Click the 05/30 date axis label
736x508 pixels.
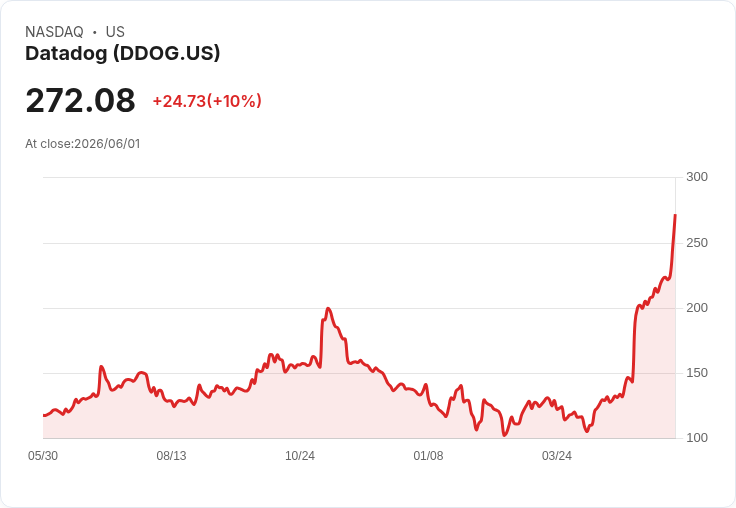tap(43, 456)
